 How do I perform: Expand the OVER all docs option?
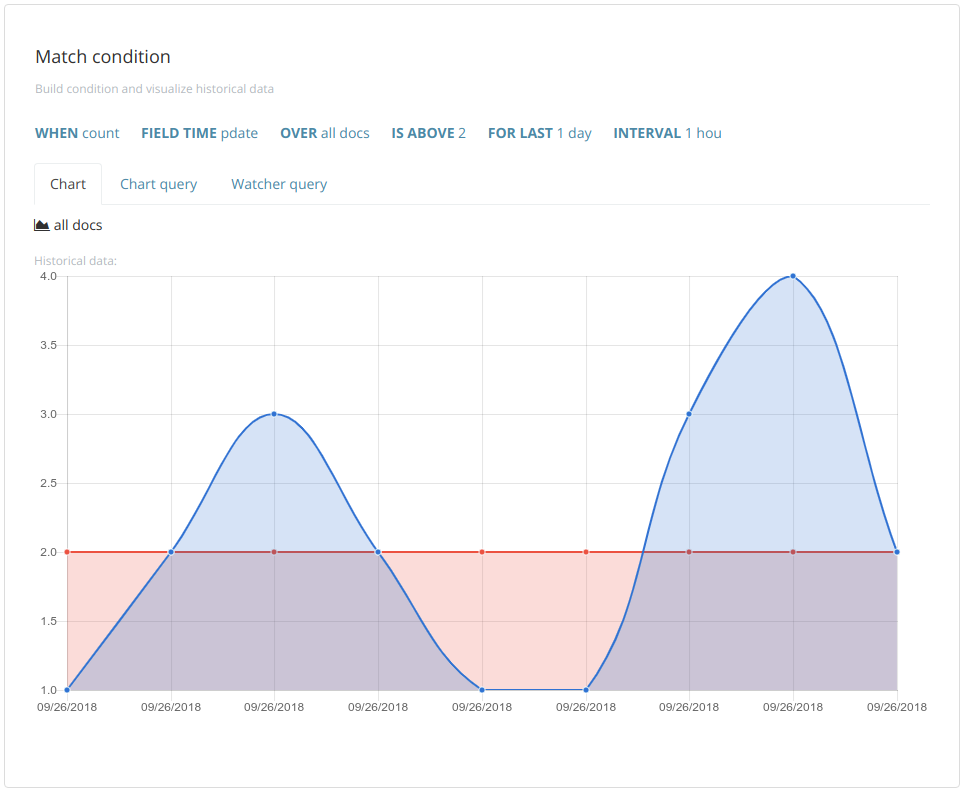coord(324,133)
